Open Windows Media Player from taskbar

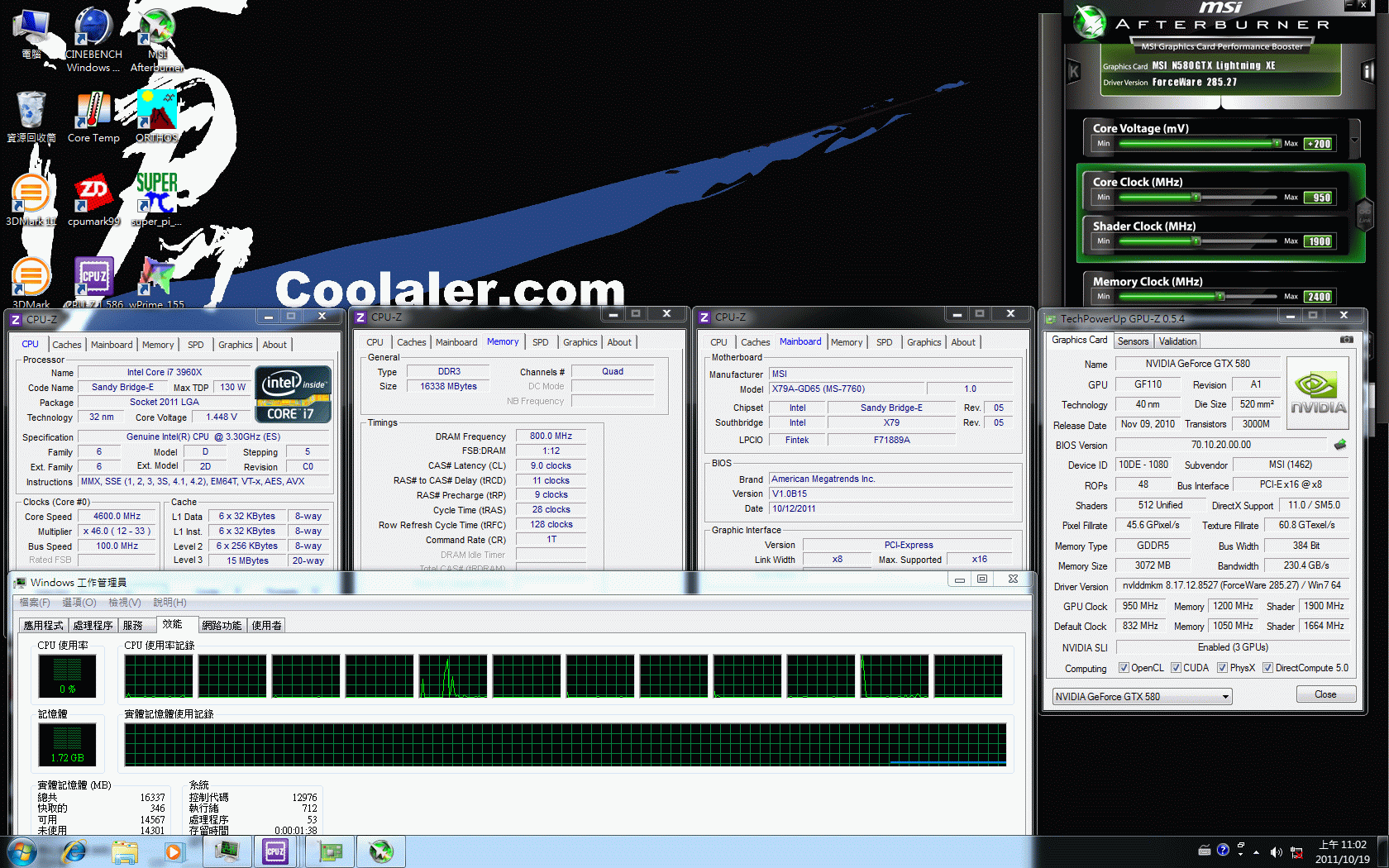click(173, 851)
